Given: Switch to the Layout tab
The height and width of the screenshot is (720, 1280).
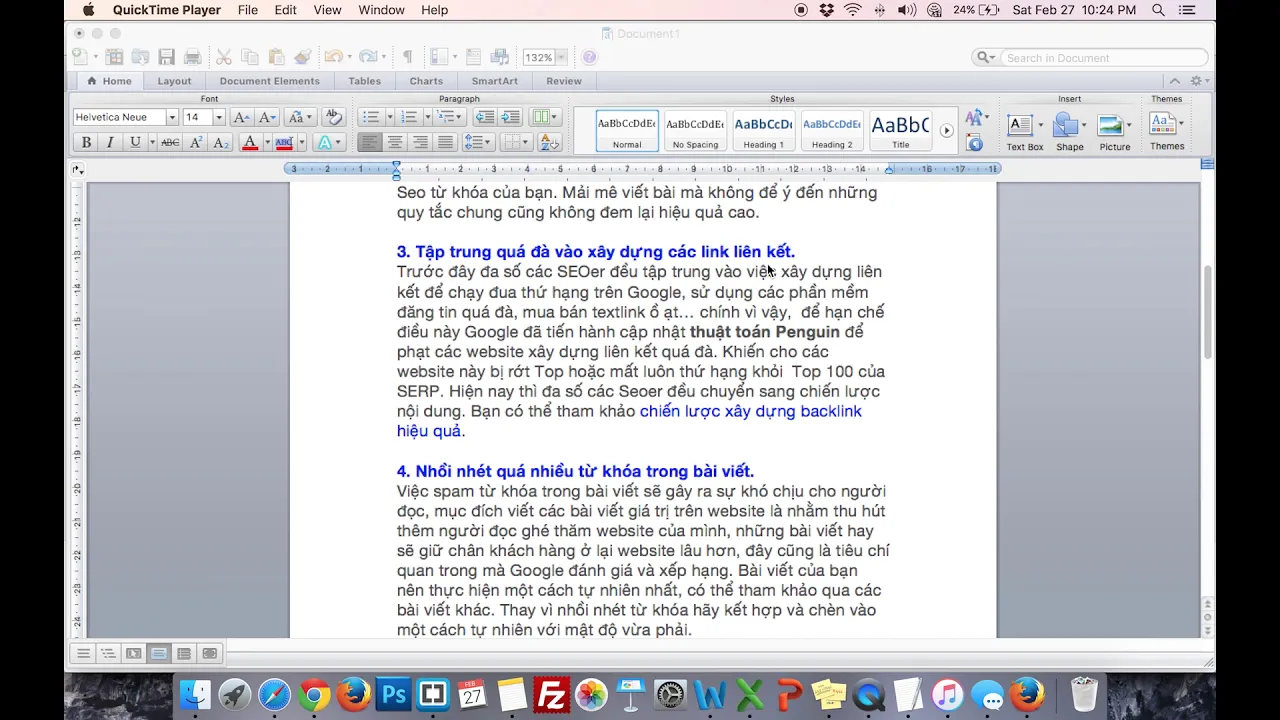Looking at the screenshot, I should tap(174, 81).
